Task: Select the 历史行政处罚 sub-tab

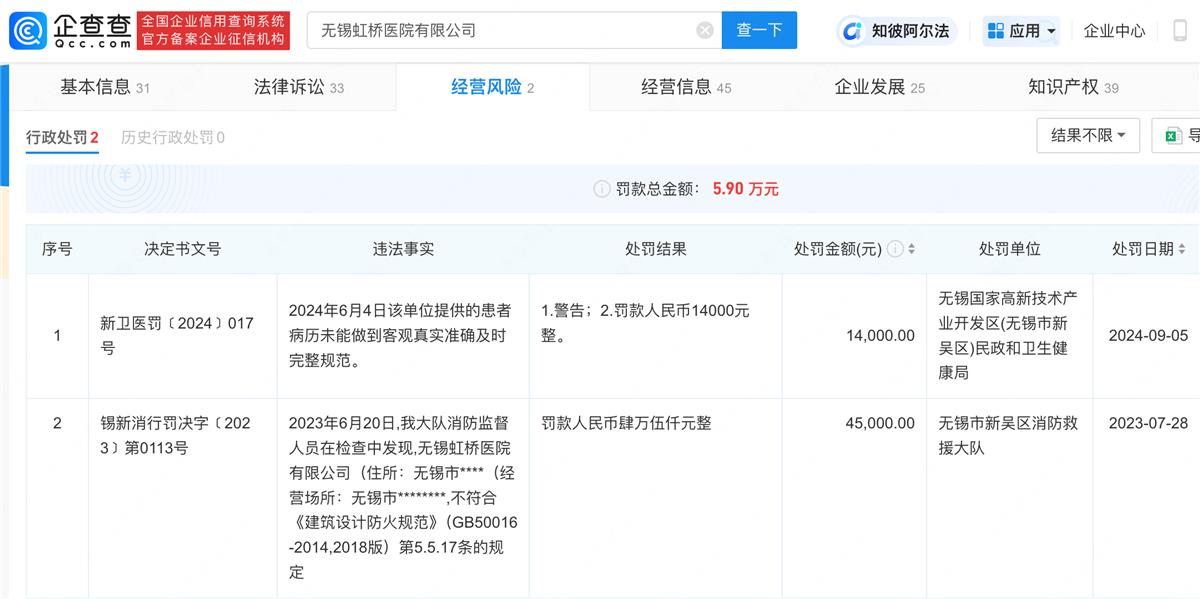Action: tap(172, 137)
